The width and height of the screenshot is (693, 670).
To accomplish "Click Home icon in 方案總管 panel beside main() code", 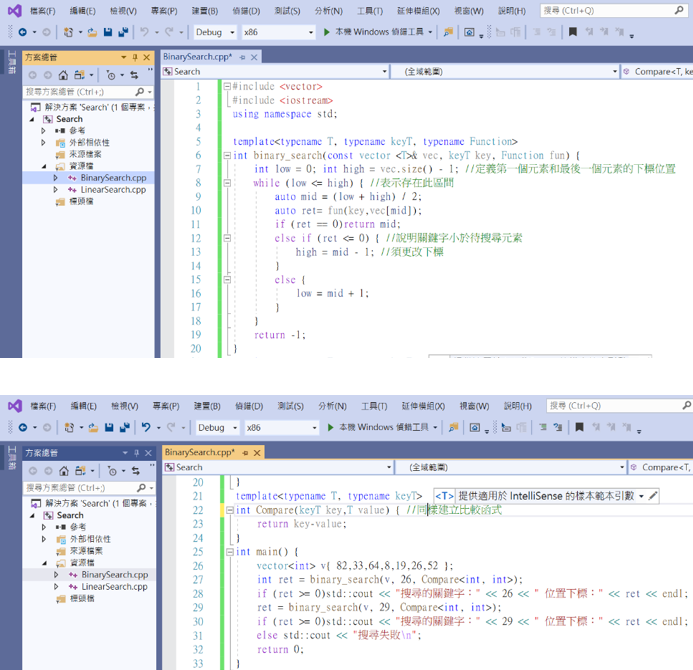I will click(64, 471).
